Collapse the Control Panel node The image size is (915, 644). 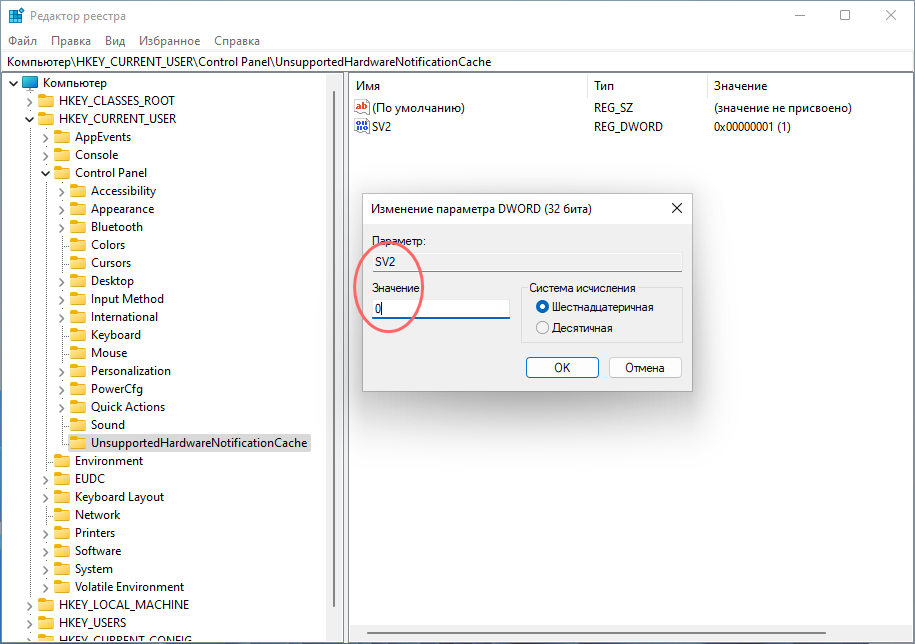click(x=46, y=173)
